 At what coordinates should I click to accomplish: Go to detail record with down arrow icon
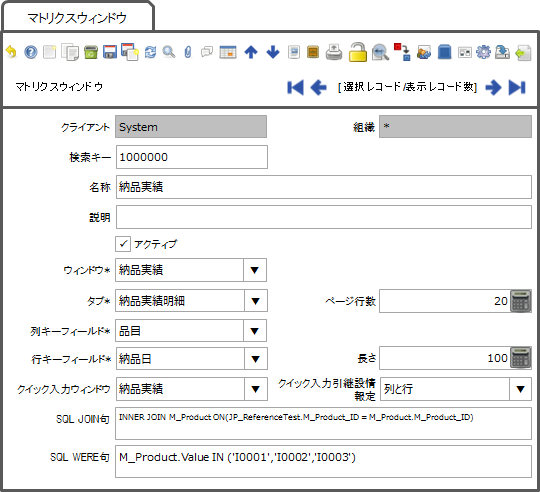point(273,52)
